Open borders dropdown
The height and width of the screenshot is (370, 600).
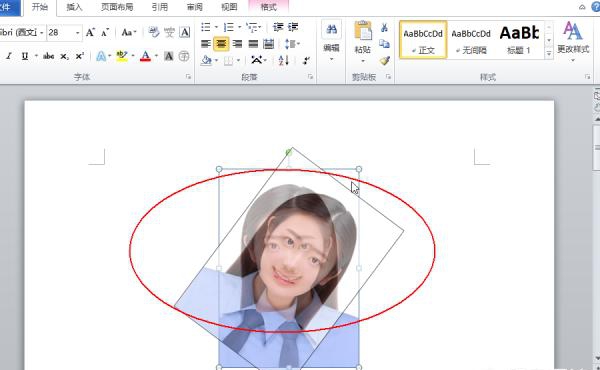point(232,60)
